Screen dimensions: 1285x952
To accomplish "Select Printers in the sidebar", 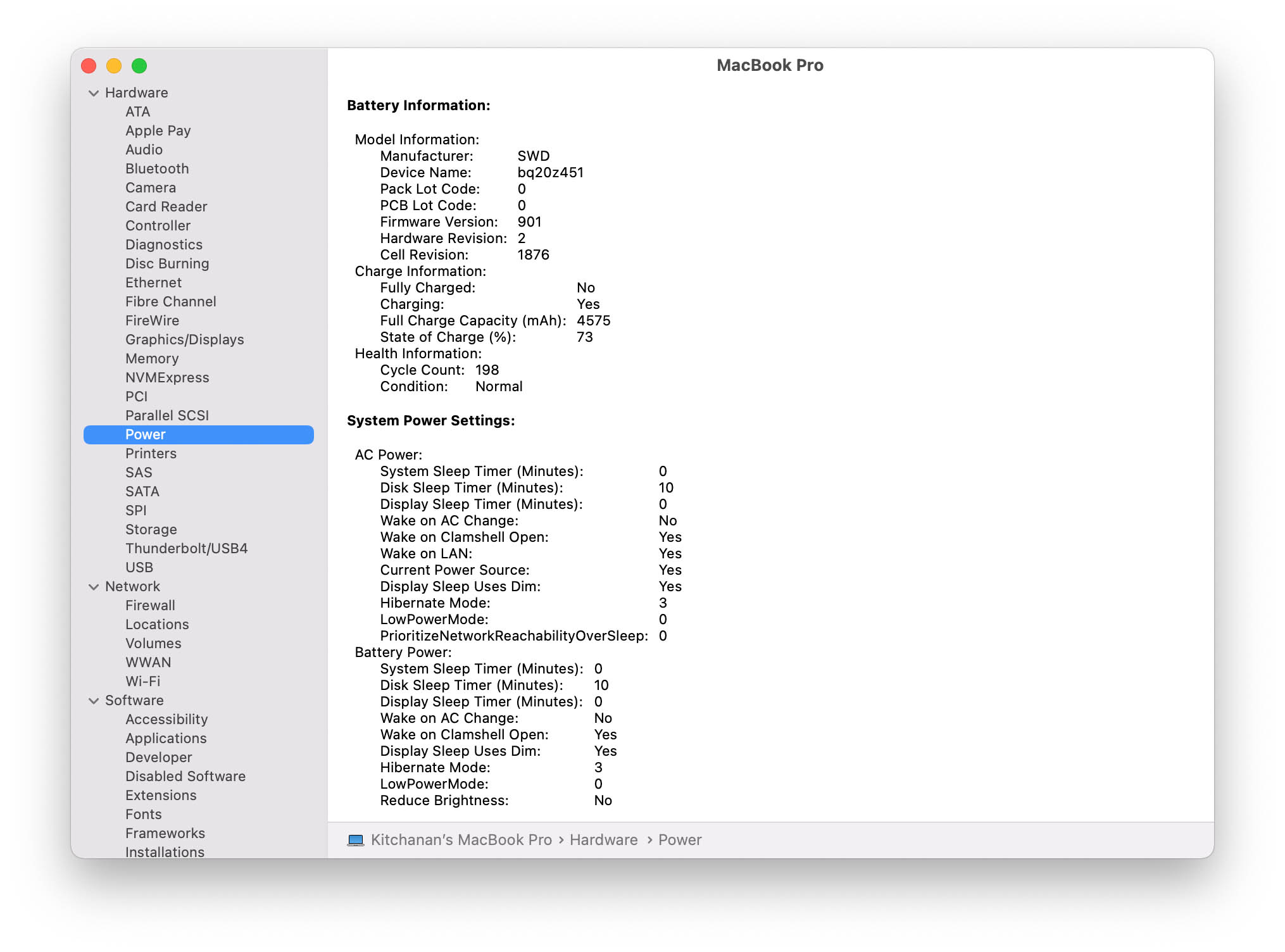I will (151, 454).
